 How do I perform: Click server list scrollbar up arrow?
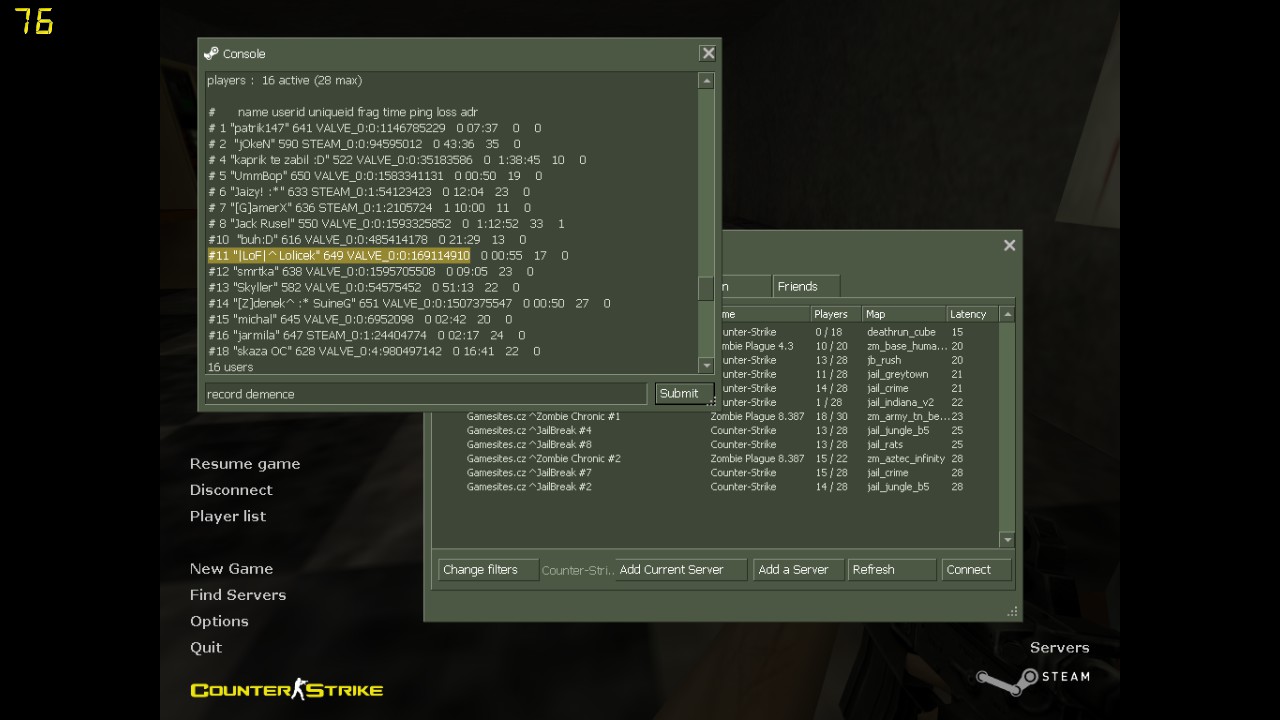point(1007,314)
